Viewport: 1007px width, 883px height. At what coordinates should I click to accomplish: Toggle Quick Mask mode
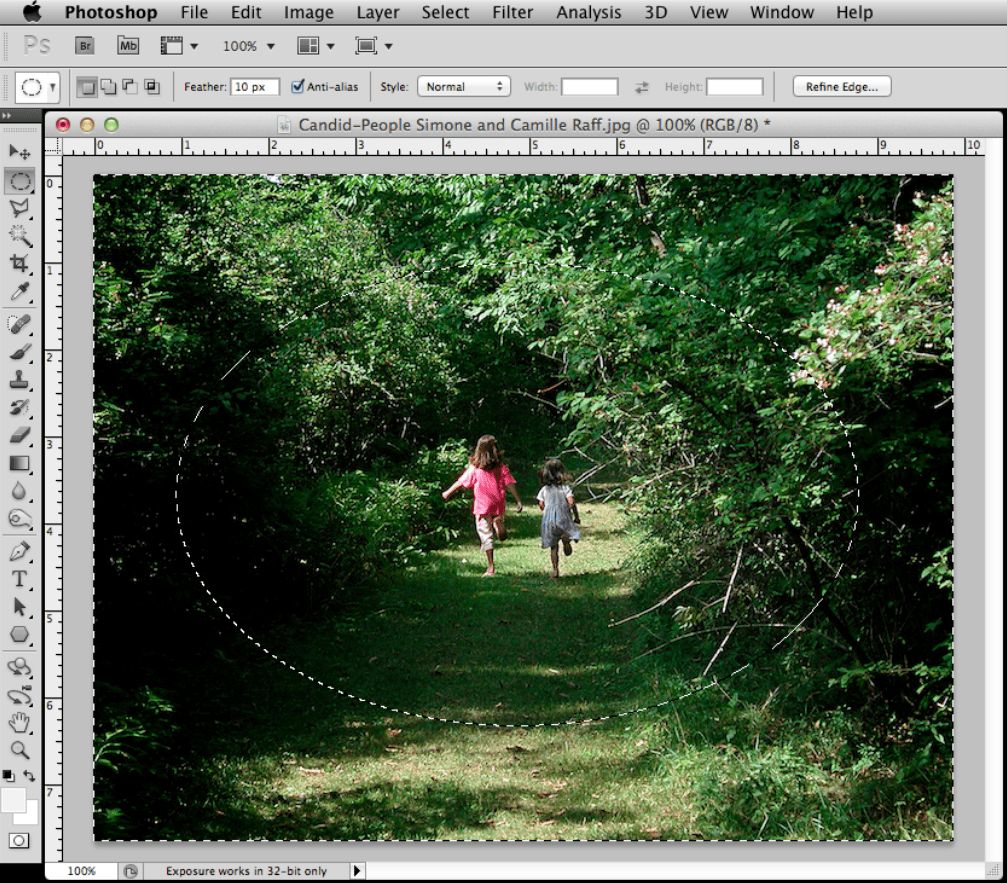[x=20, y=840]
